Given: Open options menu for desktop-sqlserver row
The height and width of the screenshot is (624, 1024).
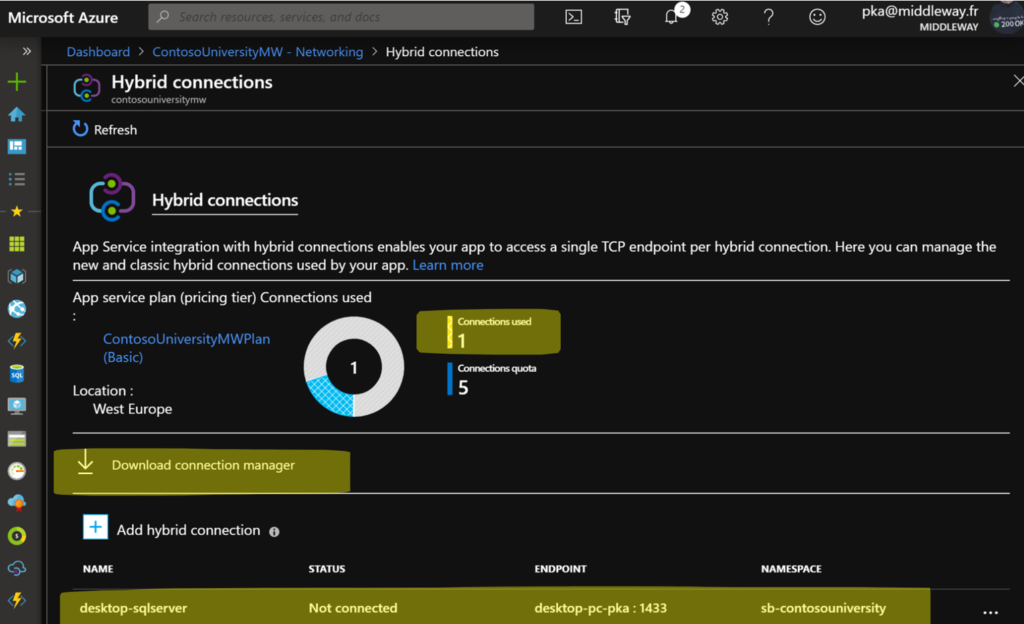Looking at the screenshot, I should coord(990,611).
